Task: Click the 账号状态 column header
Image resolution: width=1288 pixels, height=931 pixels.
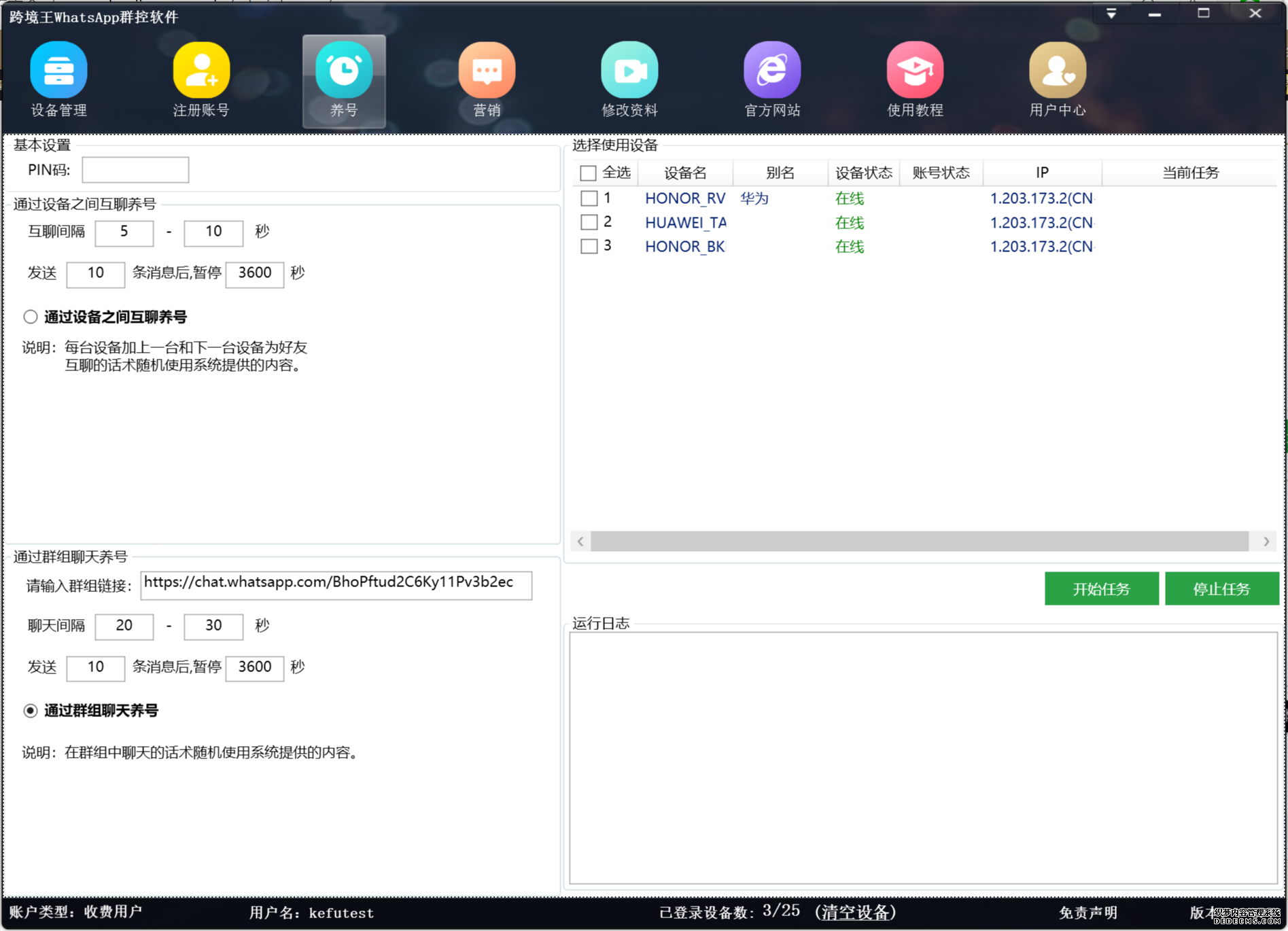Action: (941, 173)
